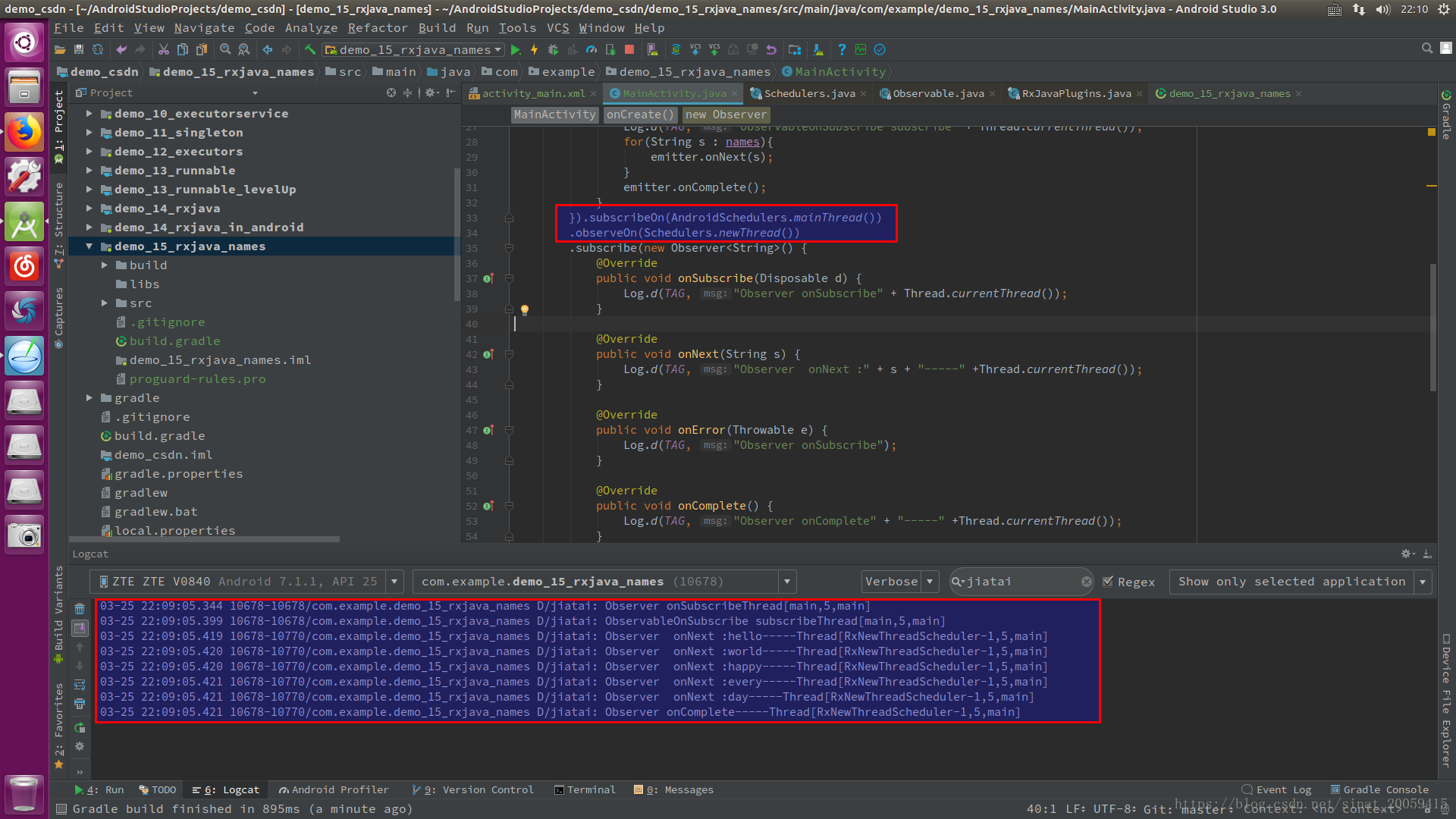This screenshot has width=1456, height=819.
Task: Click the onCreate() breadcrumb
Action: coord(640,115)
